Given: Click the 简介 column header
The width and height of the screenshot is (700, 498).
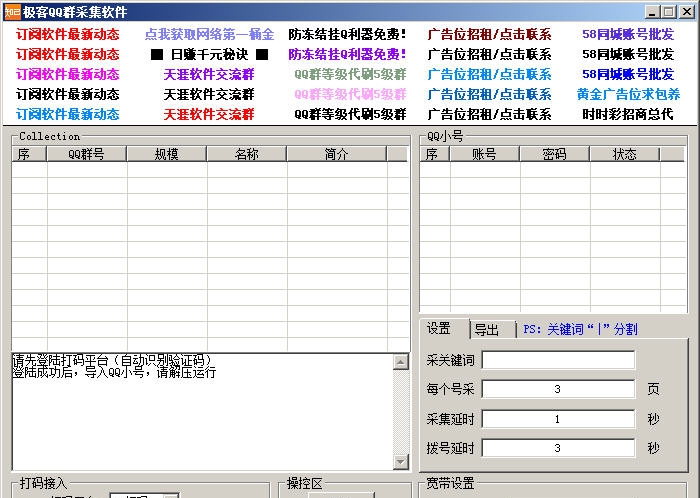Looking at the screenshot, I should tap(337, 154).
